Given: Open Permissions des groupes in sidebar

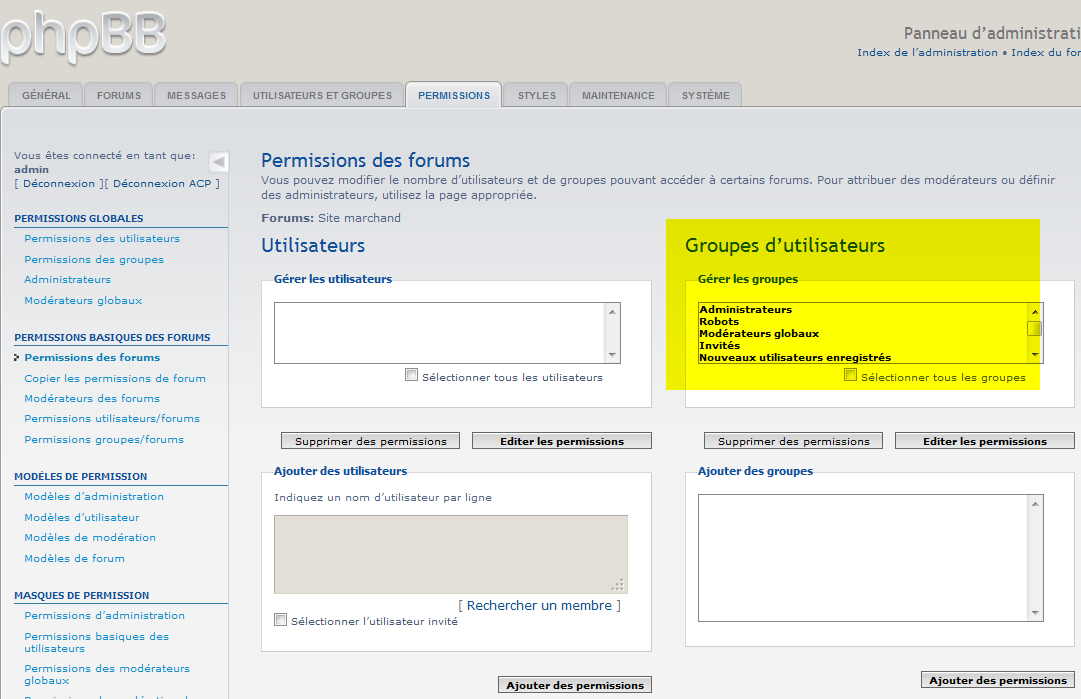Looking at the screenshot, I should click(94, 259).
